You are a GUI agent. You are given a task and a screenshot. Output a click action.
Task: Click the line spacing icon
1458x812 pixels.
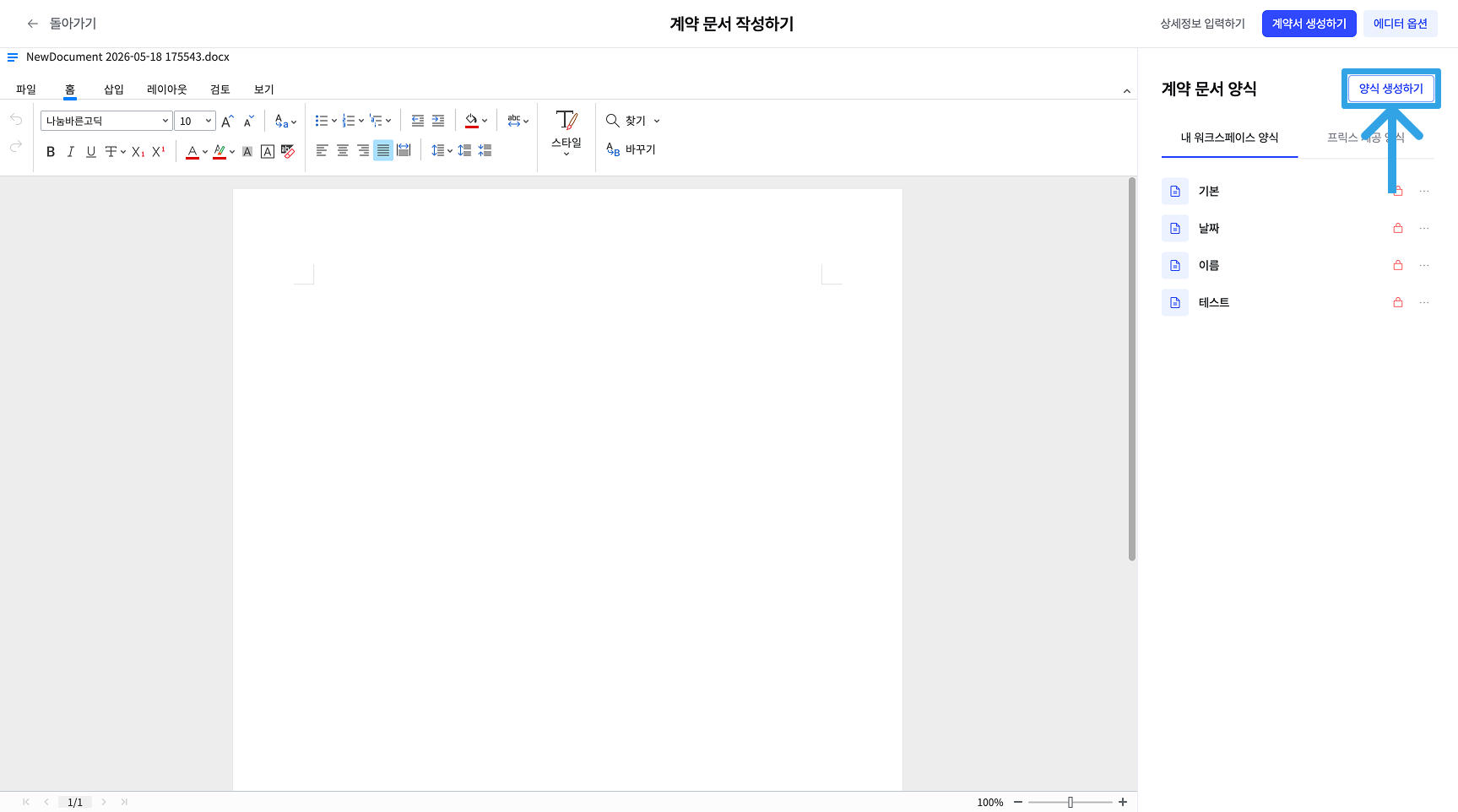[x=437, y=150]
